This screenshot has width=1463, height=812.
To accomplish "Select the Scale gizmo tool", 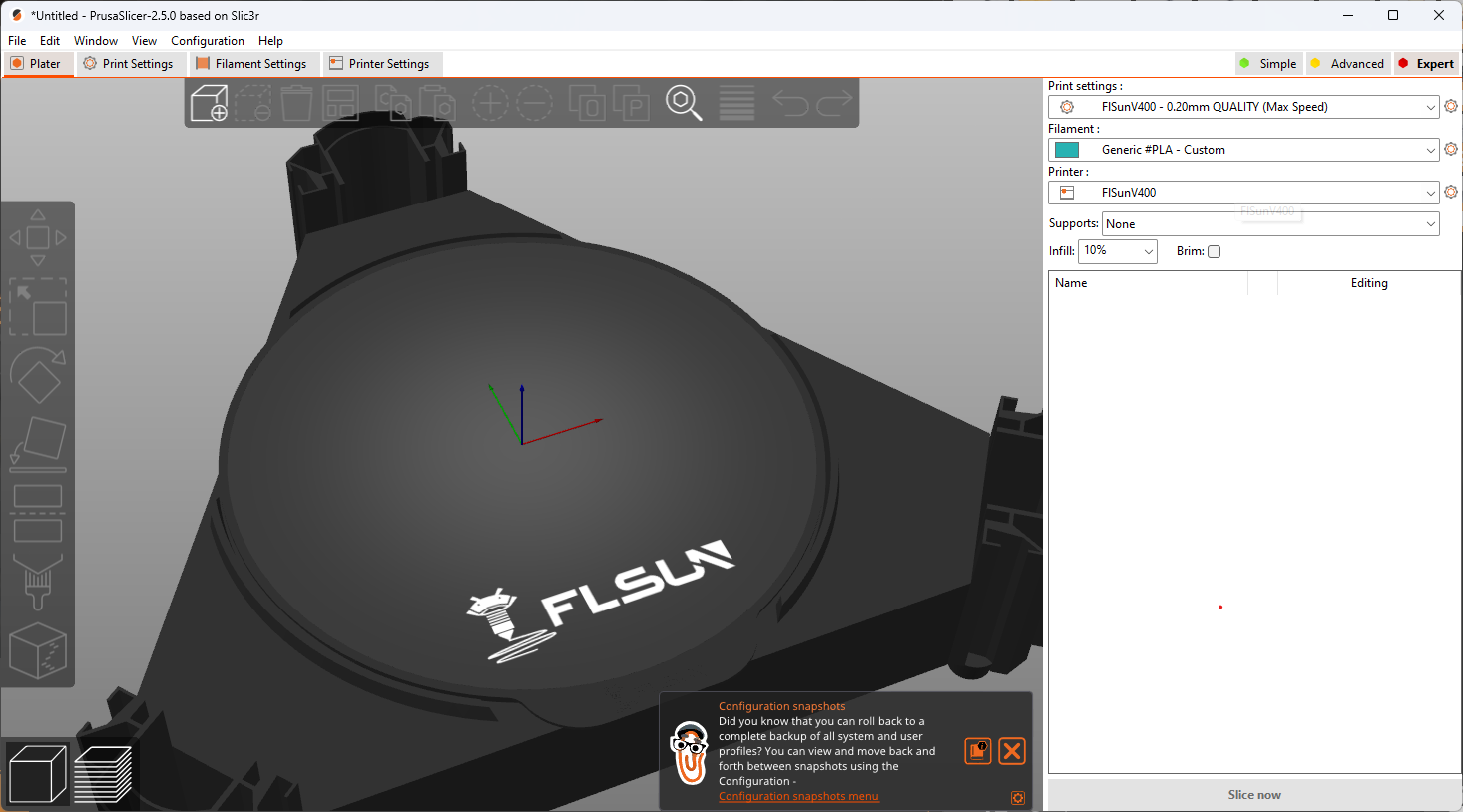I will tap(38, 306).
